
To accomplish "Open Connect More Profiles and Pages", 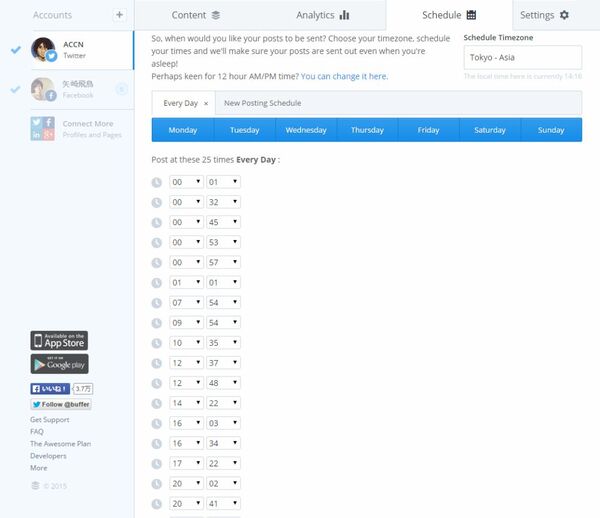I will (x=92, y=129).
